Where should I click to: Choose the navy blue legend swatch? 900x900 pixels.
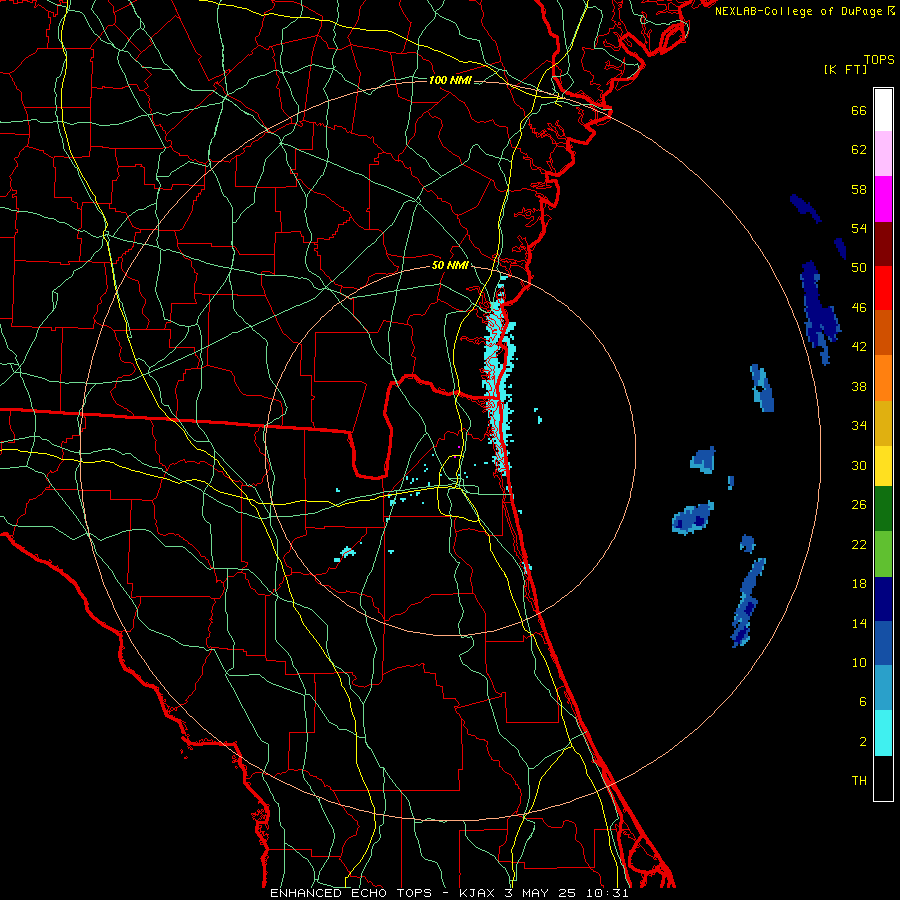point(883,599)
